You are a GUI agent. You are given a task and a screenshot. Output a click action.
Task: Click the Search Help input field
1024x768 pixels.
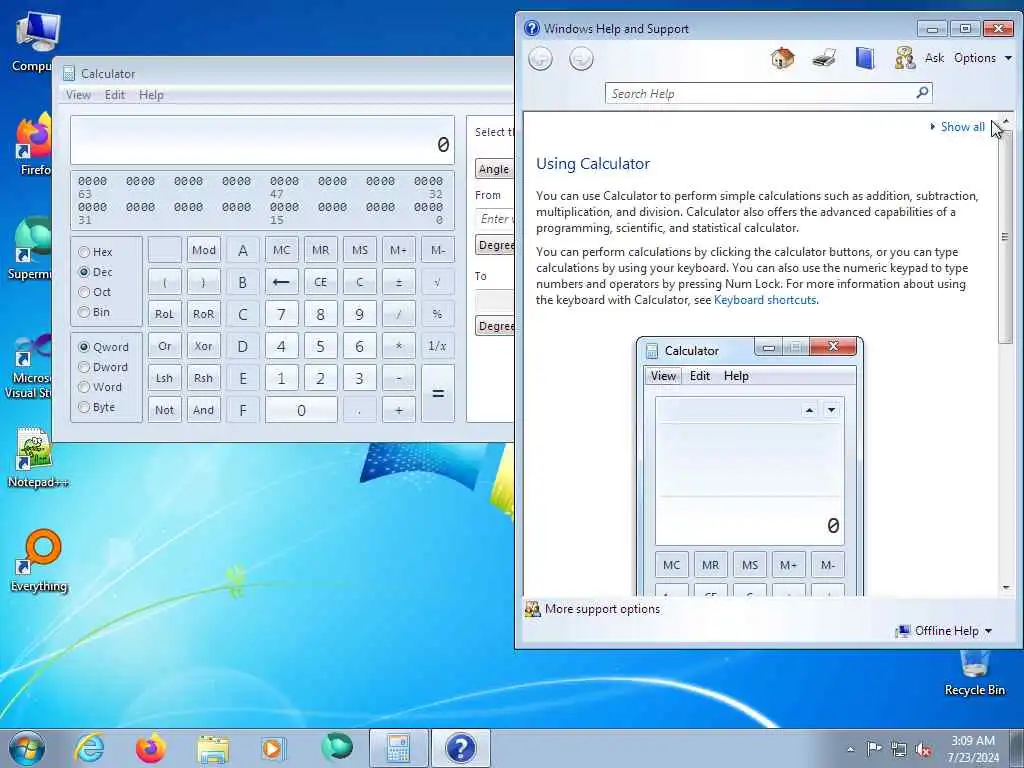(761, 93)
